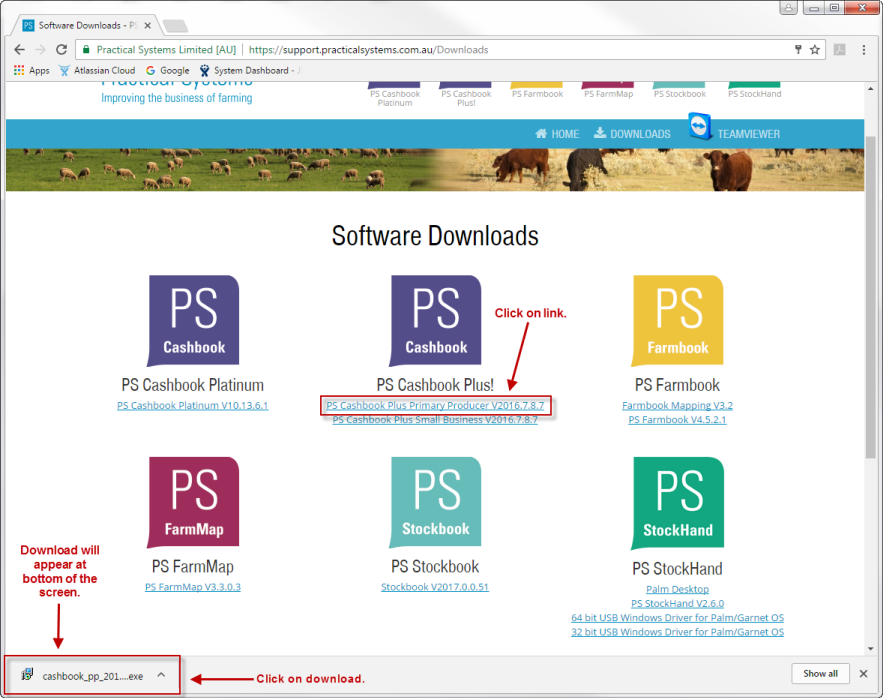Open DOWNLOADS in the blue navigation bar
883x698 pixels.
[632, 134]
